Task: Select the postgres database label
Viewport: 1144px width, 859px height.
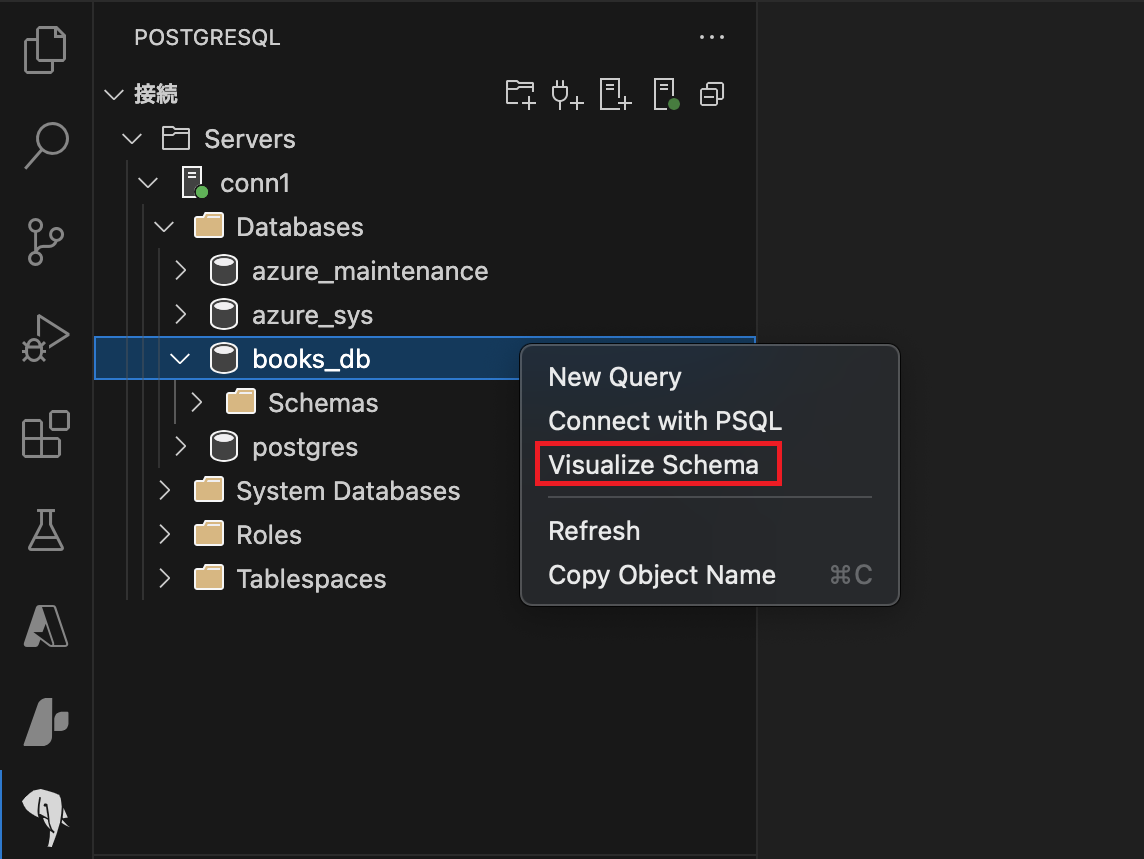Action: [x=305, y=447]
